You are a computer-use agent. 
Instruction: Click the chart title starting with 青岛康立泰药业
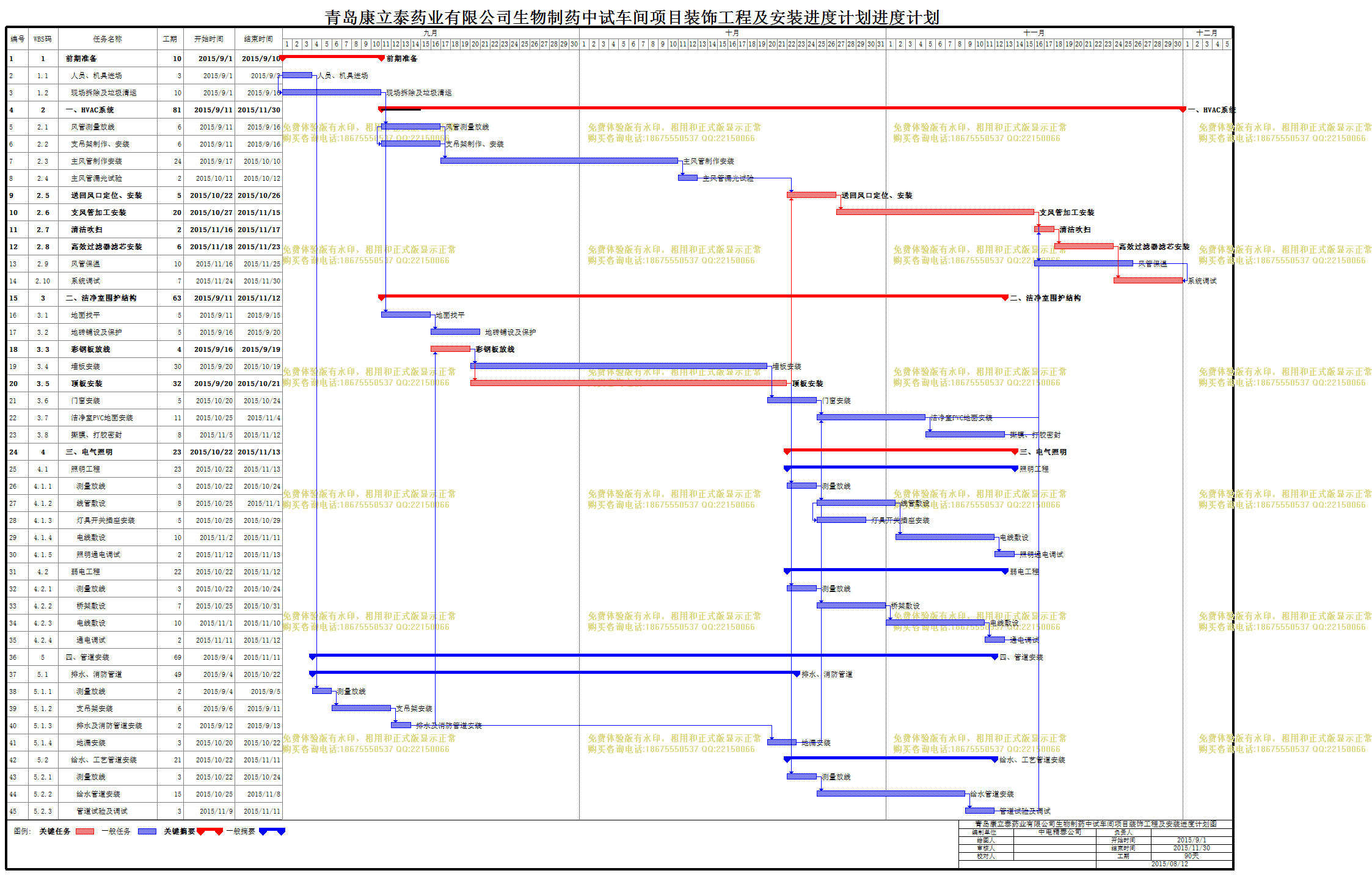pyautogui.click(x=632, y=17)
